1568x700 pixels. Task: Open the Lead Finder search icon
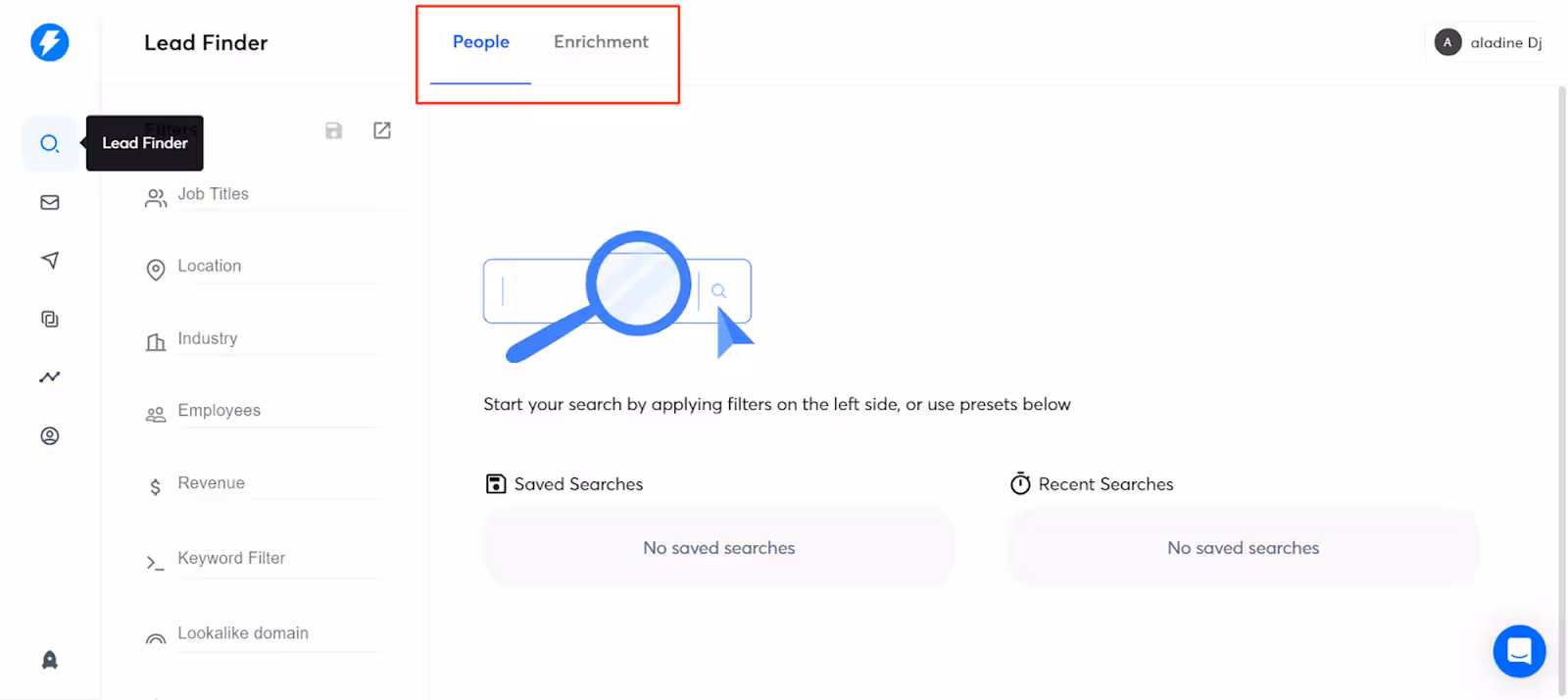tap(50, 144)
